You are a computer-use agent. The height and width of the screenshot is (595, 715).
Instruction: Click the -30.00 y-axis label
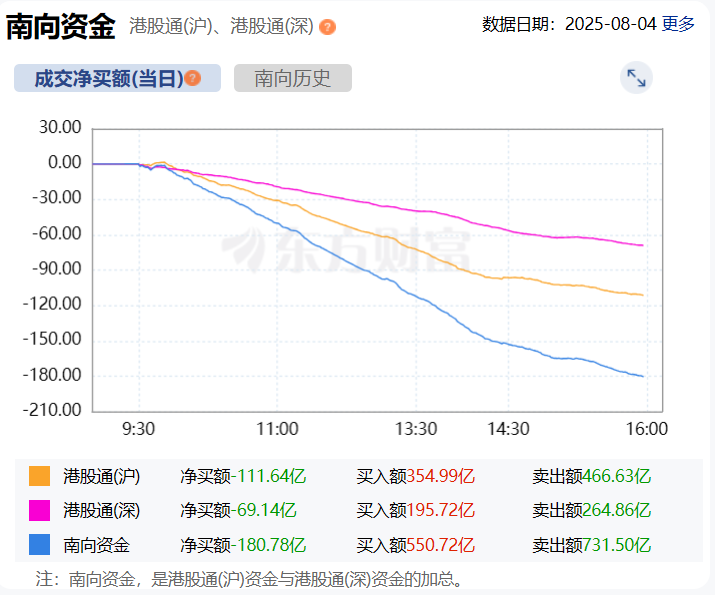(x=57, y=198)
